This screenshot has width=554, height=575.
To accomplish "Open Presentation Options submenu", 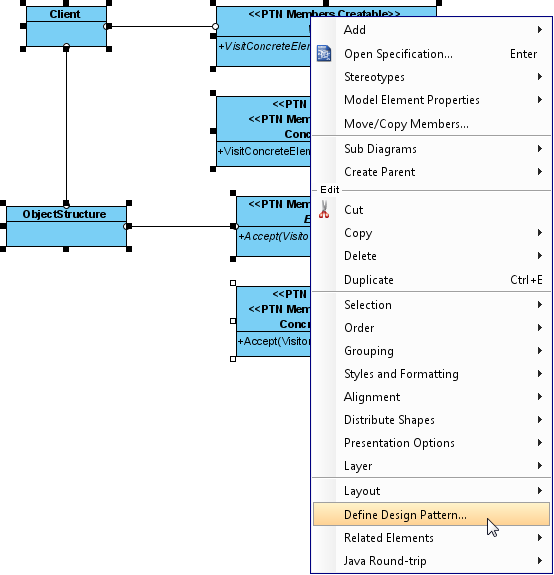I will click(431, 443).
